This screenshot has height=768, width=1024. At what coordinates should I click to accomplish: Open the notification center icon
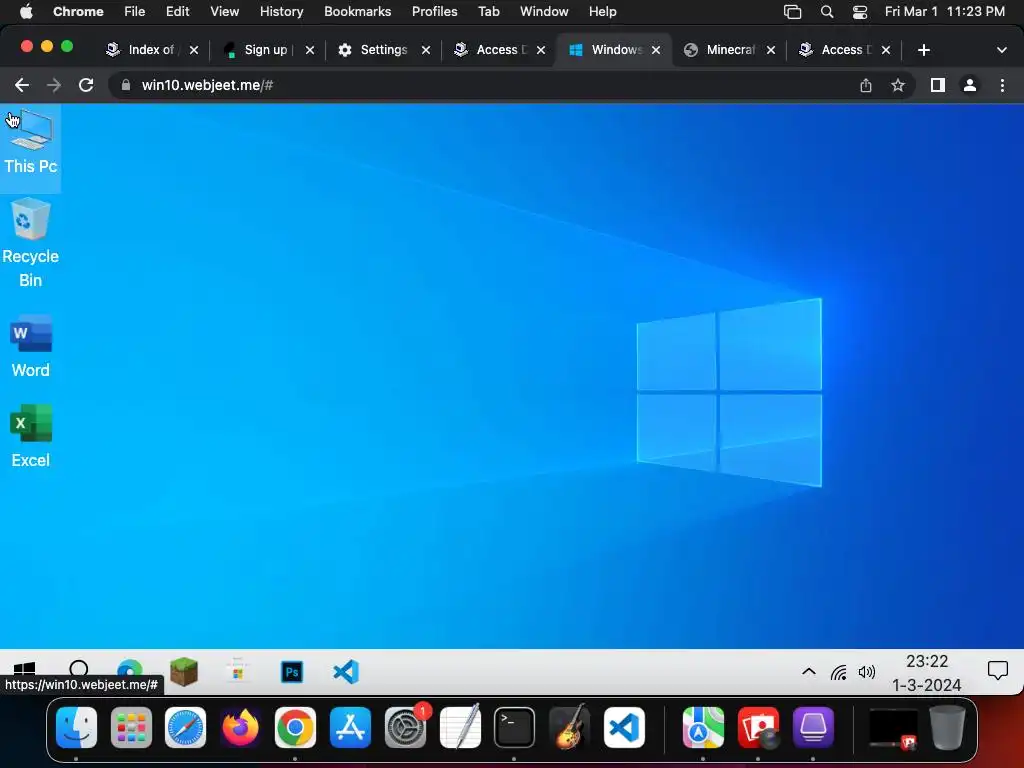tap(997, 671)
